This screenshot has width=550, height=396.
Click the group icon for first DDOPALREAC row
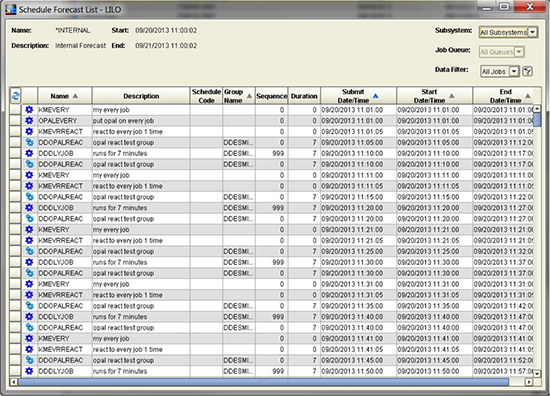coord(29,142)
